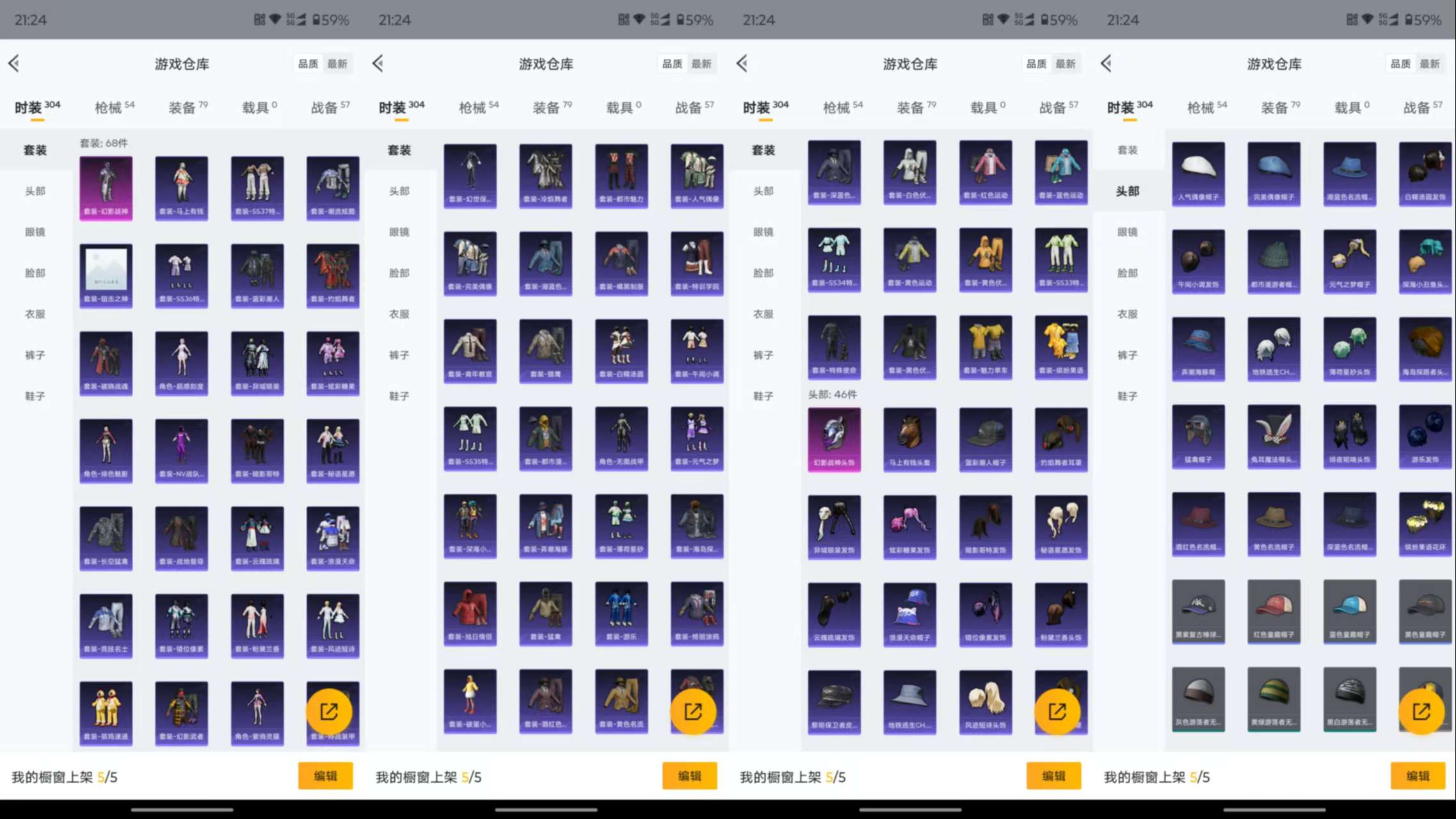Open the 套装-狙击之神 placeholder image item
Viewport: 1456px width, 819px height.
point(106,275)
